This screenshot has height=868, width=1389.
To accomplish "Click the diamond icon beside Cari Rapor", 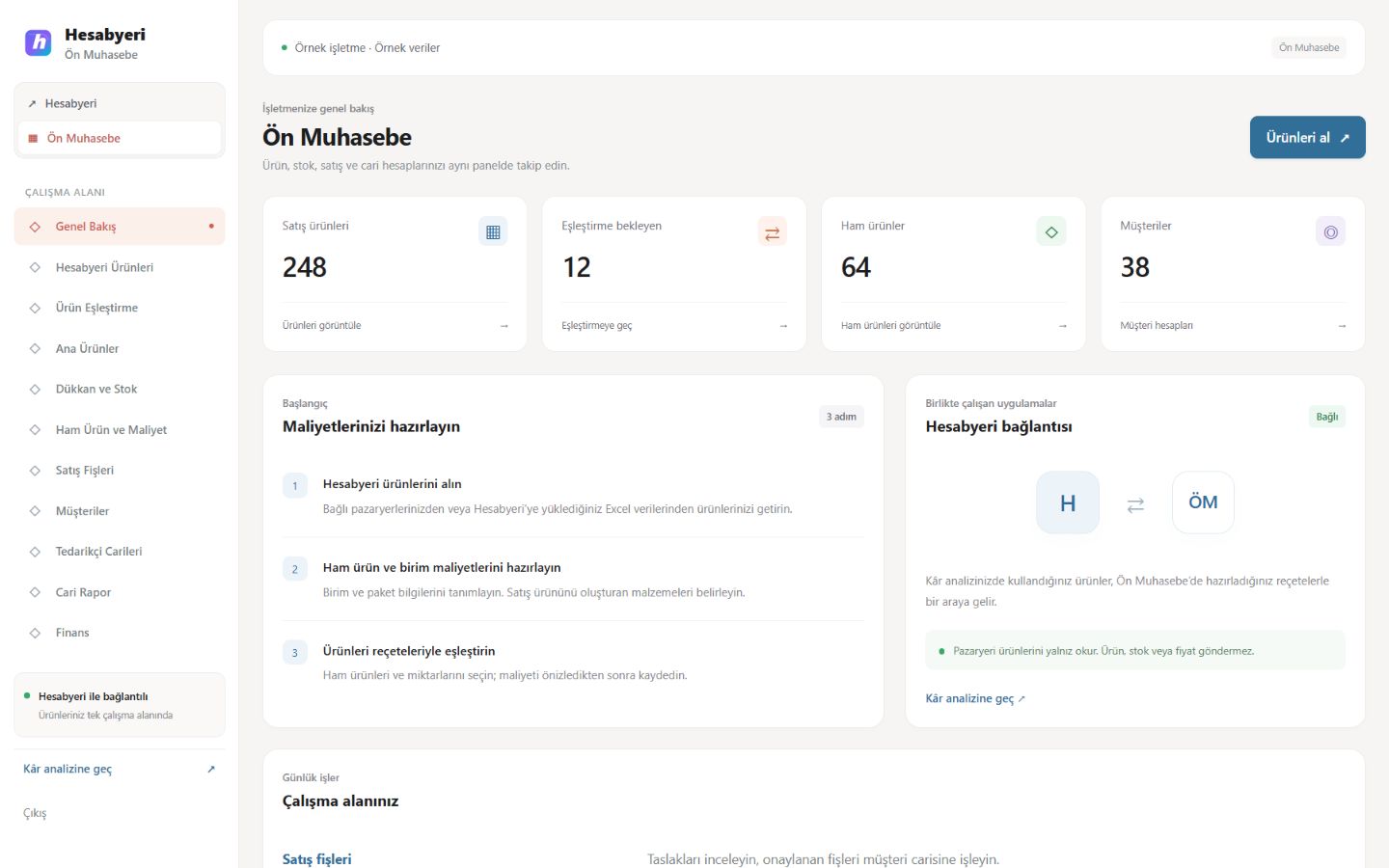I will pos(35,592).
